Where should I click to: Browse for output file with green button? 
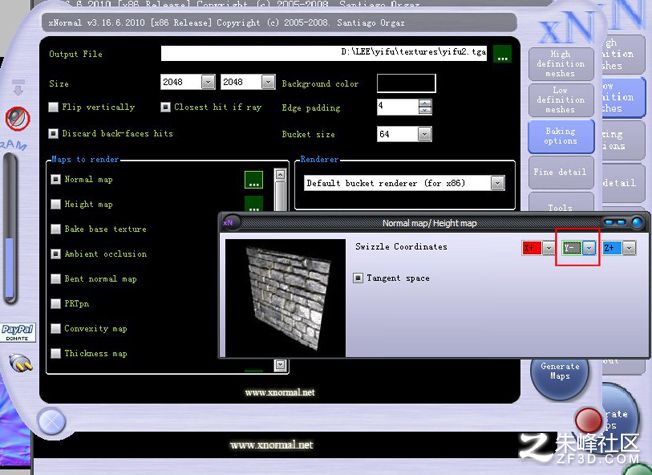point(502,54)
